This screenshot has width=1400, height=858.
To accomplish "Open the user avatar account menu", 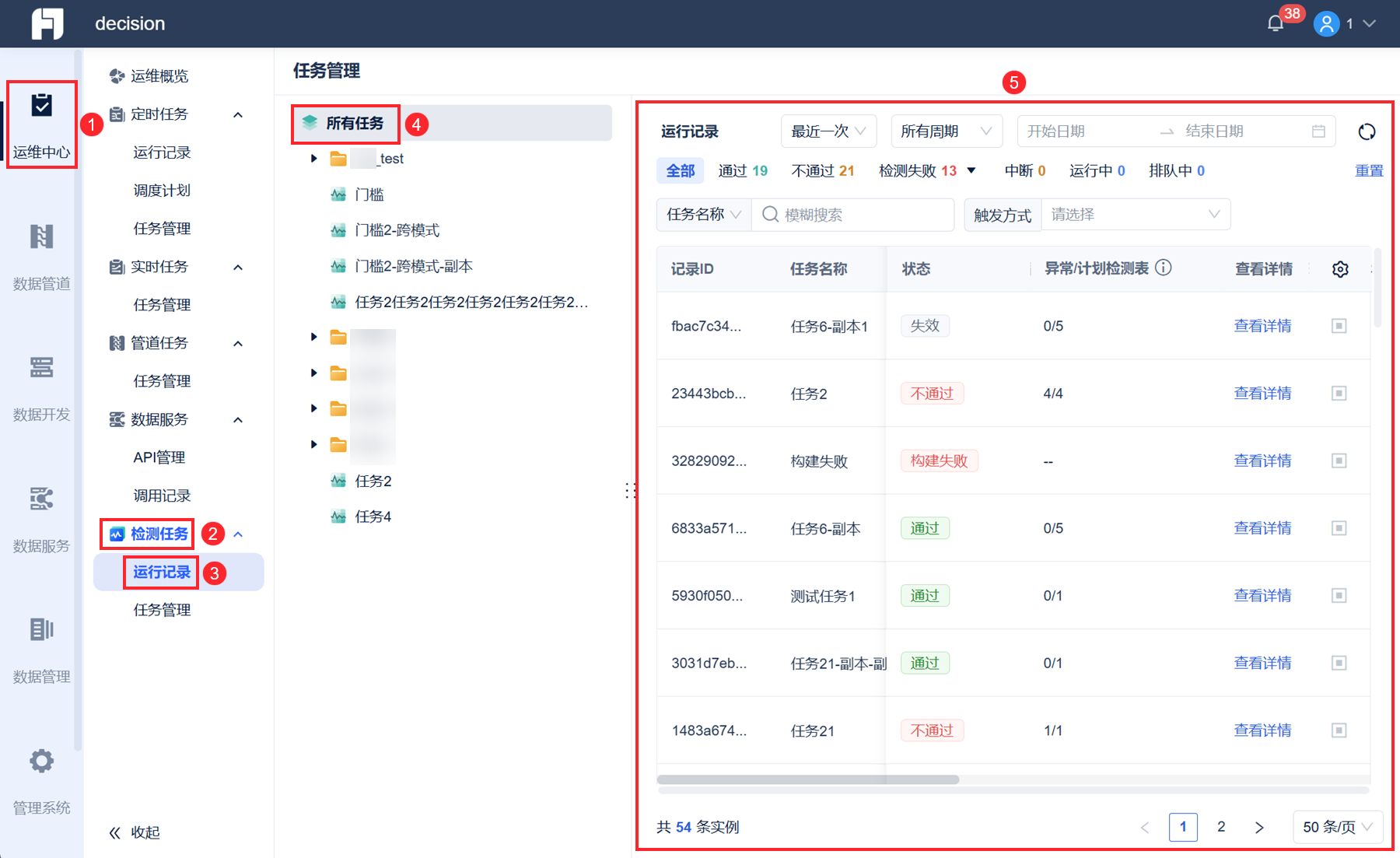I will tap(1326, 23).
